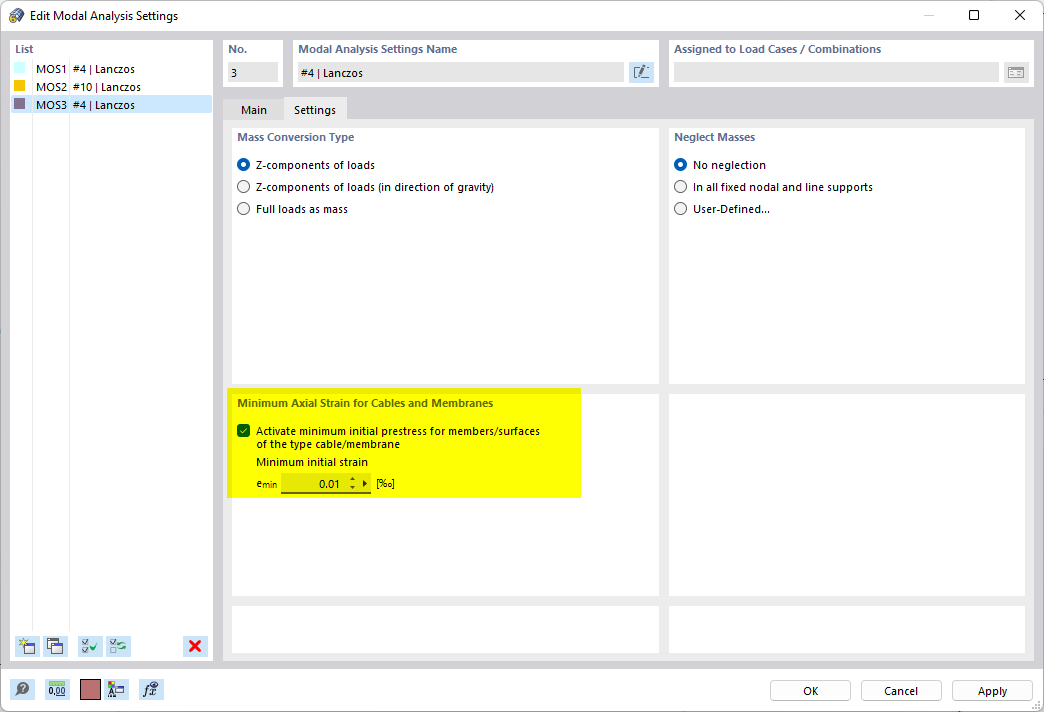This screenshot has height=712, width=1044.
Task: Select Z-components of loads in direction of gravity
Action: click(244, 186)
